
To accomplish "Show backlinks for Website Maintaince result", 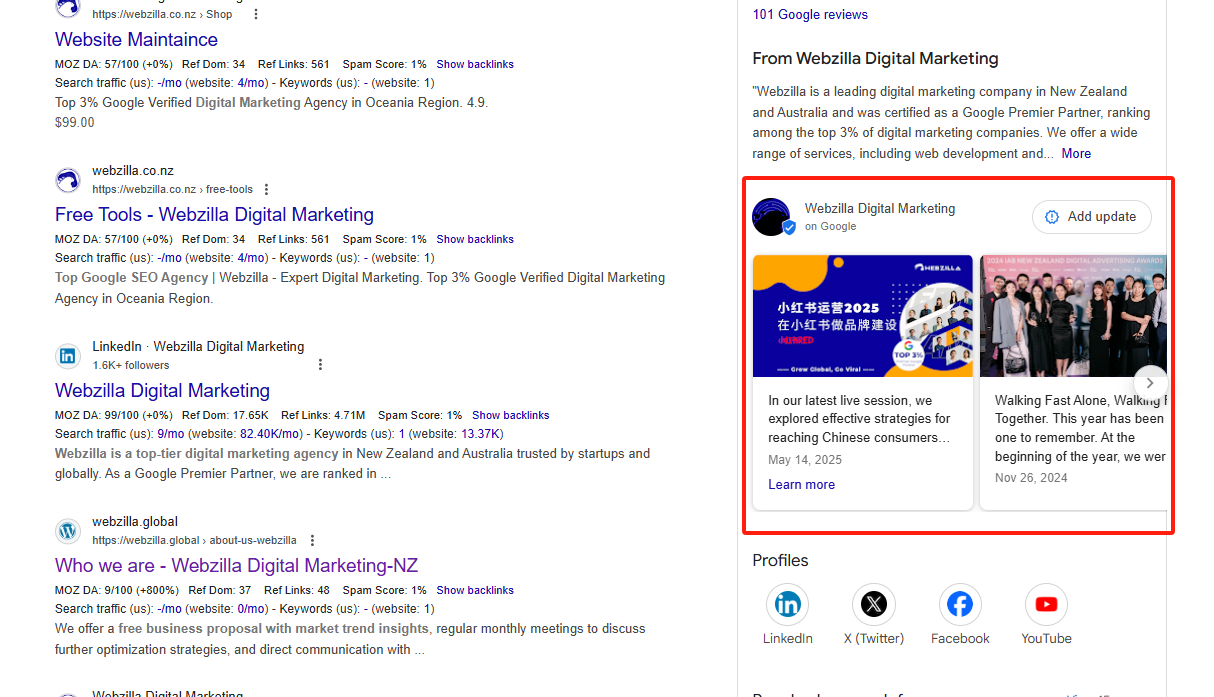I will point(475,64).
